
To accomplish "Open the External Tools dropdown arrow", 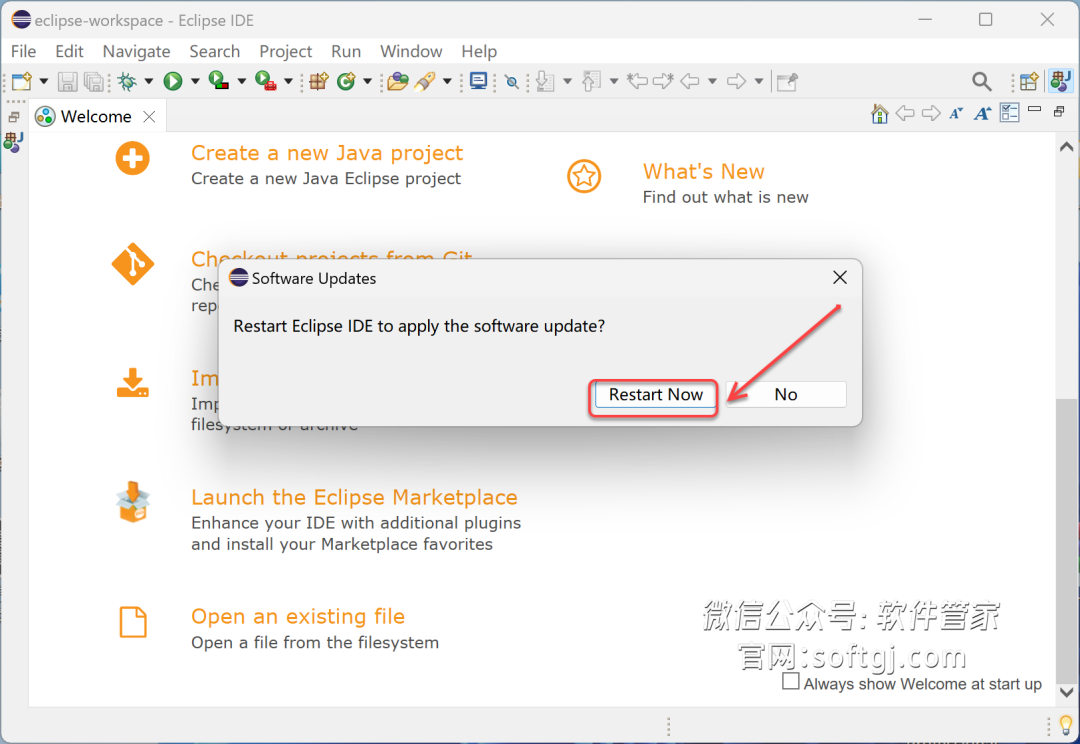I will point(289,81).
